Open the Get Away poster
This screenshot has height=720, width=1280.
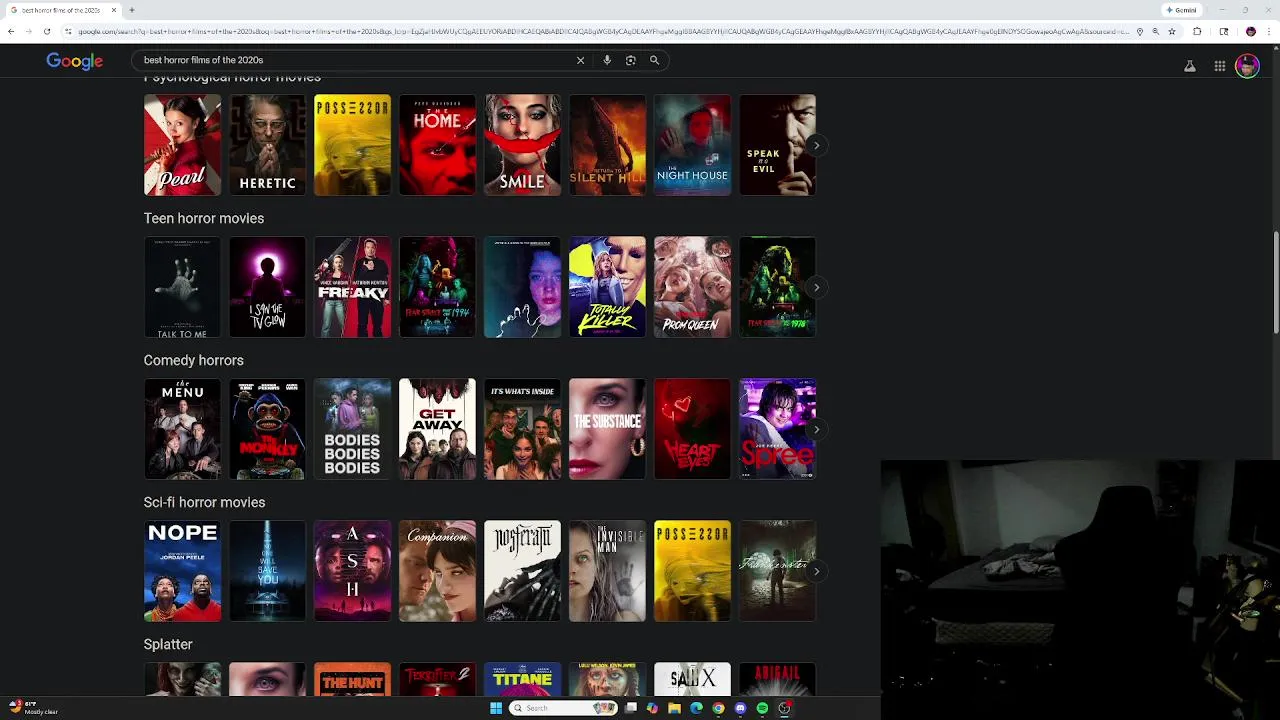pyautogui.click(x=437, y=429)
